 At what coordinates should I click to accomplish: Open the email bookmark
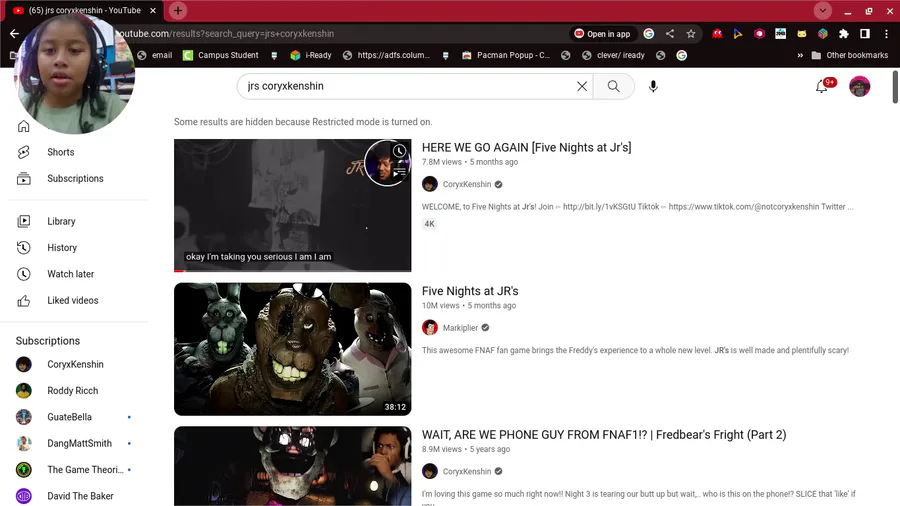155,56
